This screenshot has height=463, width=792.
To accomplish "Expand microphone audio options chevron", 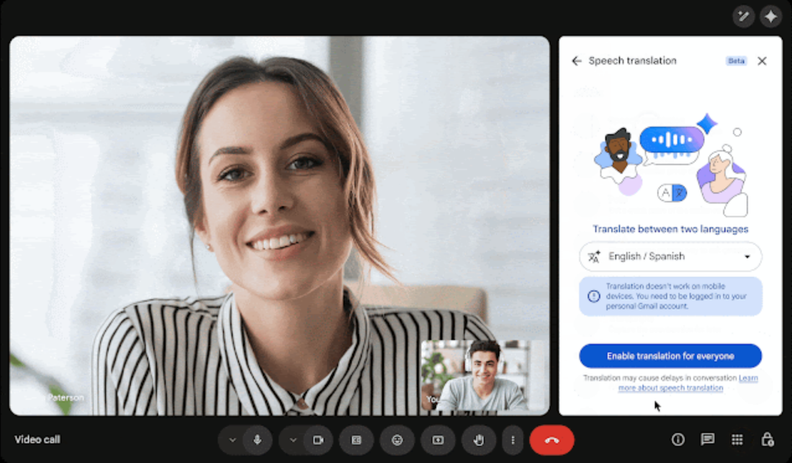I will click(232, 440).
